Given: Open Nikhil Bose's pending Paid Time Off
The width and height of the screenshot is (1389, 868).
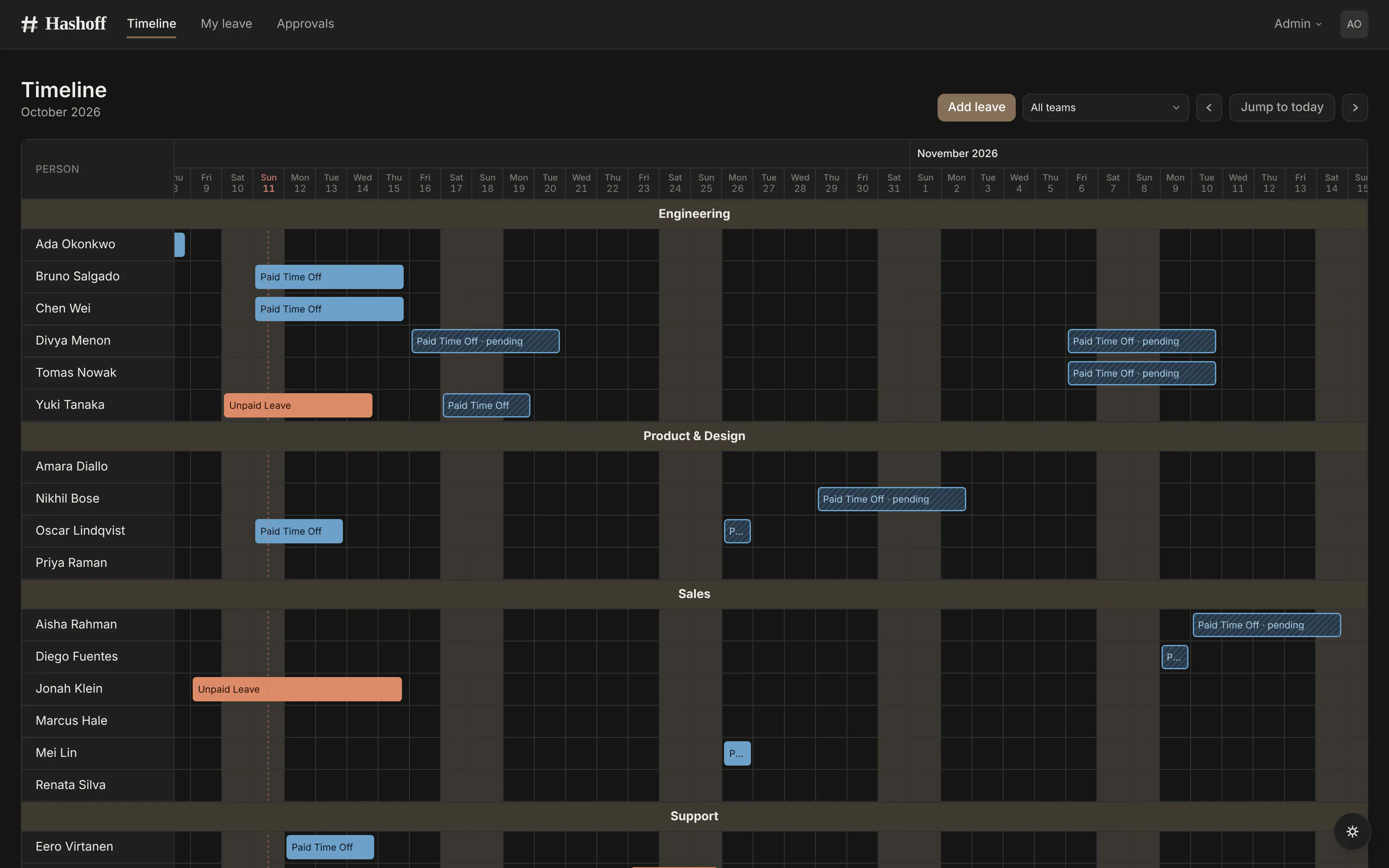Looking at the screenshot, I should [892, 499].
